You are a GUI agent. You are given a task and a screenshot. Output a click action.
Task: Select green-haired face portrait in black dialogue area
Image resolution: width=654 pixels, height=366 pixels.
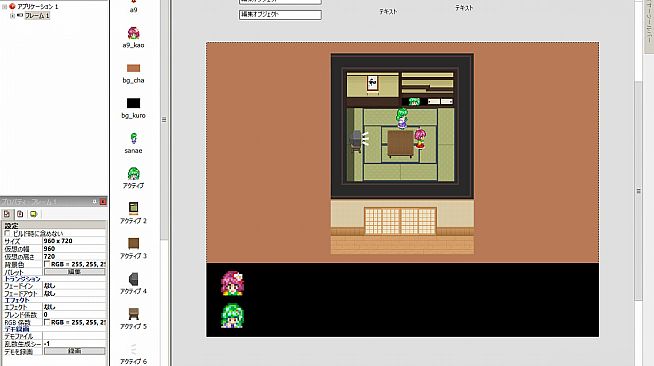[x=232, y=316]
